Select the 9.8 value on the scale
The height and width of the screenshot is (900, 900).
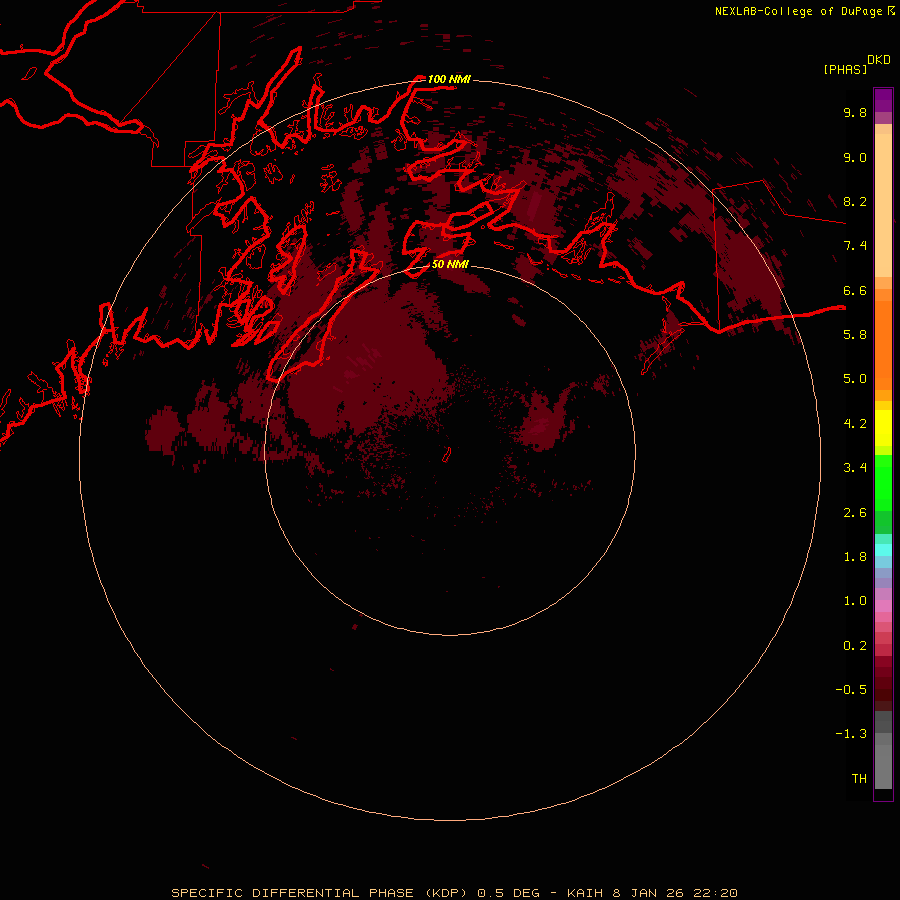(x=855, y=112)
